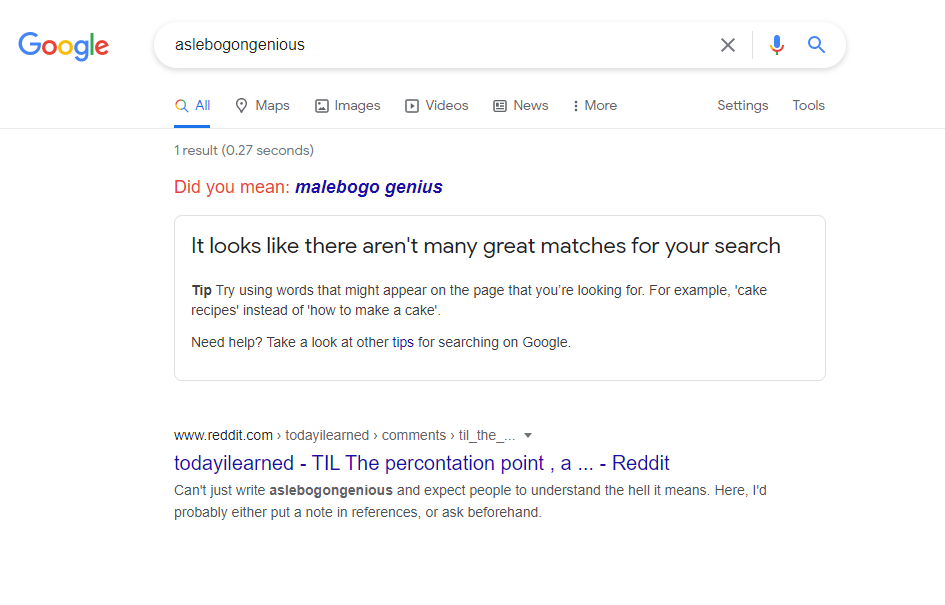
Task: Open the Tools options
Action: pos(808,105)
